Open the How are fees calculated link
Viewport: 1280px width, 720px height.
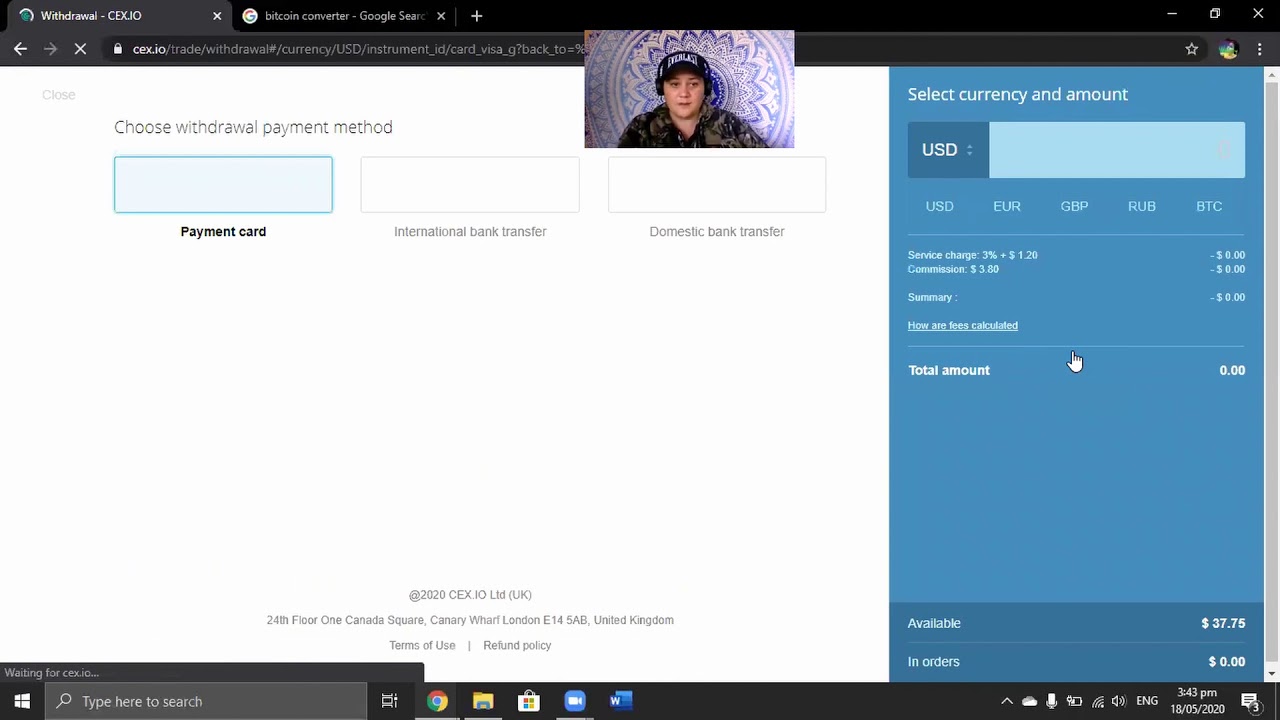click(x=963, y=325)
